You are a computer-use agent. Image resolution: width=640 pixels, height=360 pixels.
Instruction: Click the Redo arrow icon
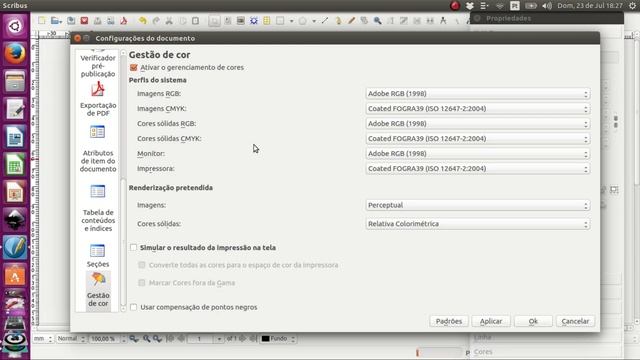(156, 20)
